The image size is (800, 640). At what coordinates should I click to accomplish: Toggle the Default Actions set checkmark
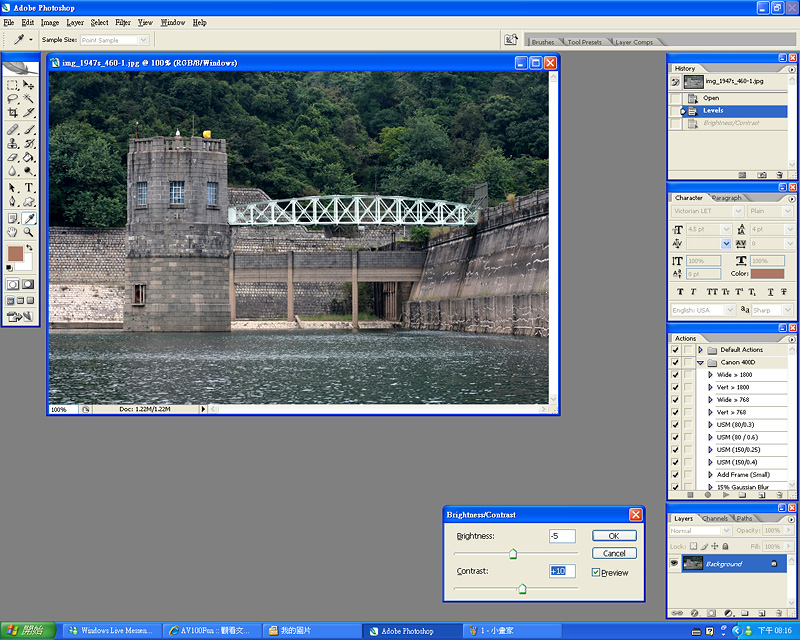click(675, 350)
